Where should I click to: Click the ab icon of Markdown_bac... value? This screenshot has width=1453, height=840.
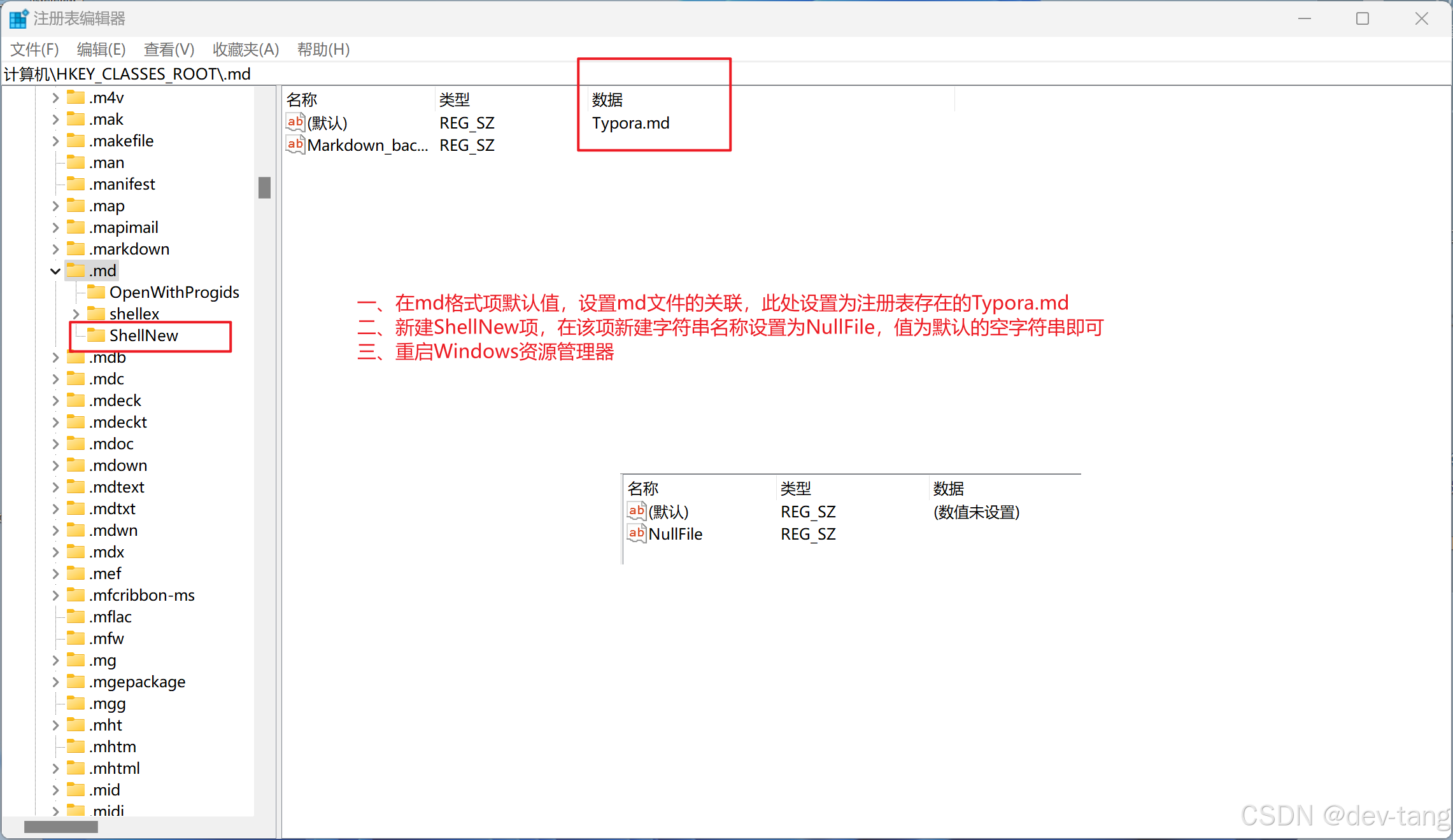click(295, 144)
